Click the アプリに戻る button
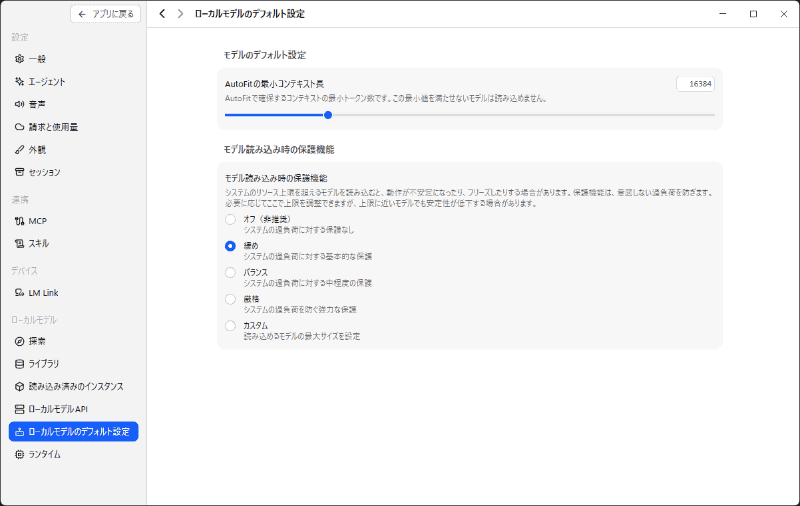The width and height of the screenshot is (800, 506). [106, 14]
